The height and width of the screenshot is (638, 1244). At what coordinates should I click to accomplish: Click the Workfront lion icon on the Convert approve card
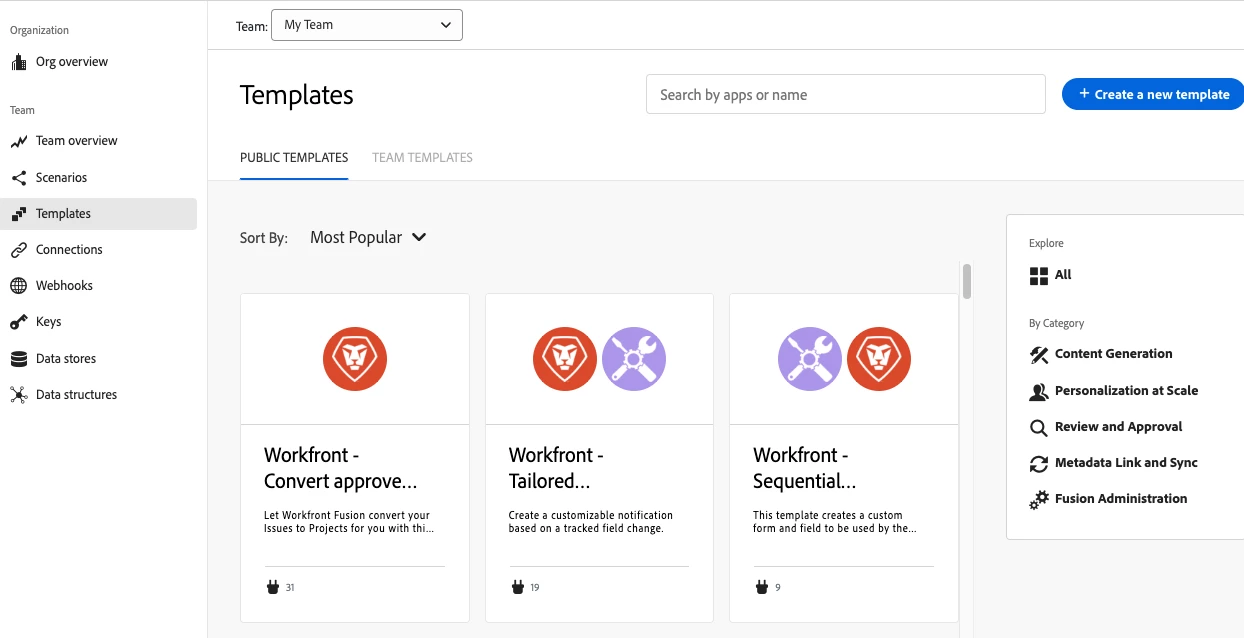(x=355, y=359)
